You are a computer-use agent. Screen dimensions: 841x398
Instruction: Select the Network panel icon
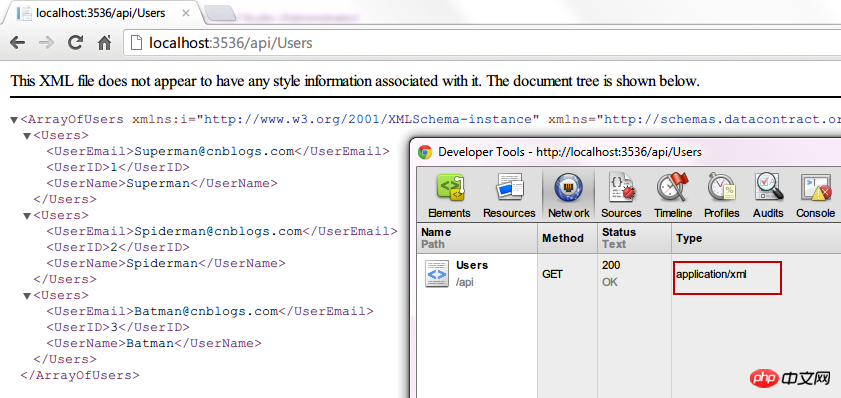coord(569,196)
